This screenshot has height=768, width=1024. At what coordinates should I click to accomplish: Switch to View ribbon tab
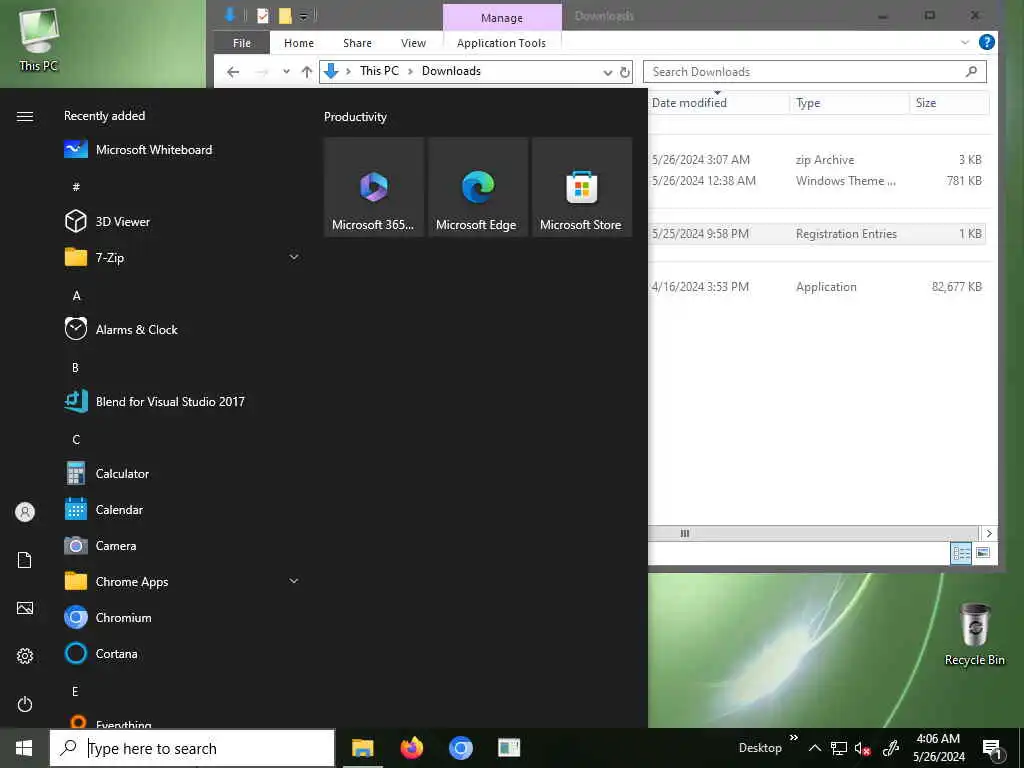(x=413, y=42)
